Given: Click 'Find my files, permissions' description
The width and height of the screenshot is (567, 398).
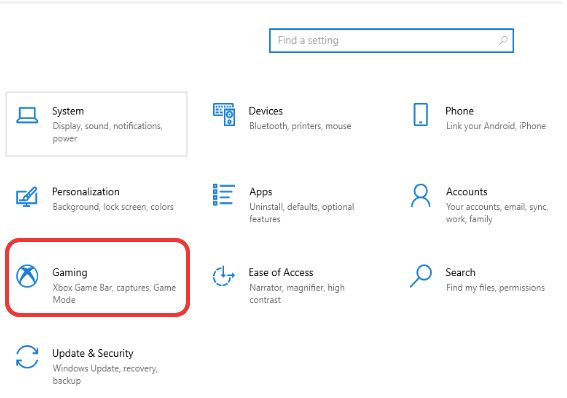Looking at the screenshot, I should [495, 288].
